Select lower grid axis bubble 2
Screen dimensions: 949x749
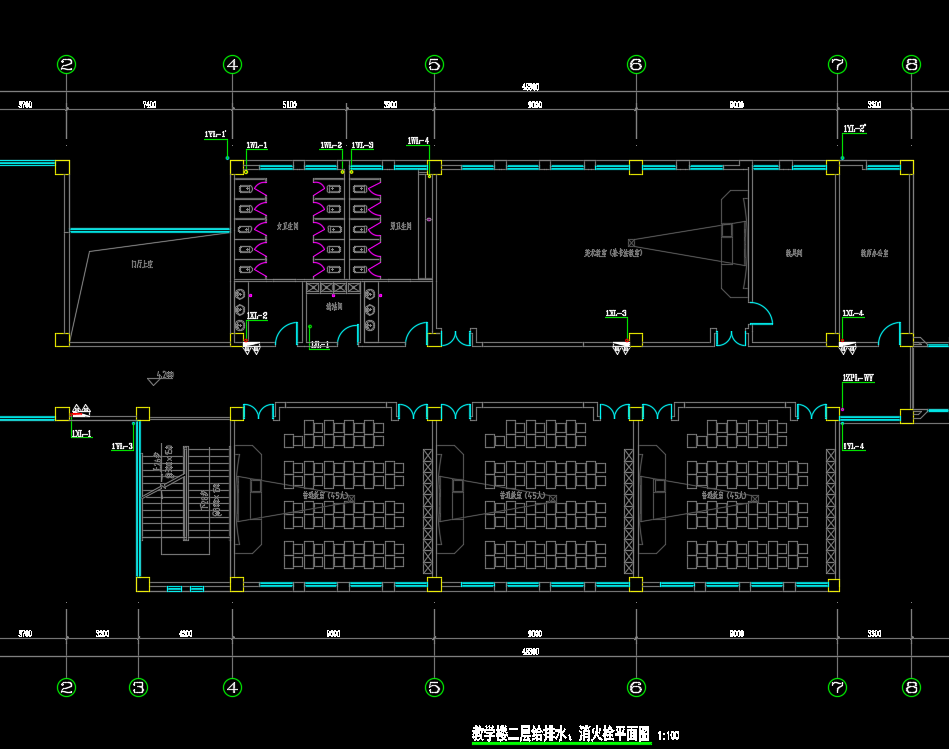[67, 687]
